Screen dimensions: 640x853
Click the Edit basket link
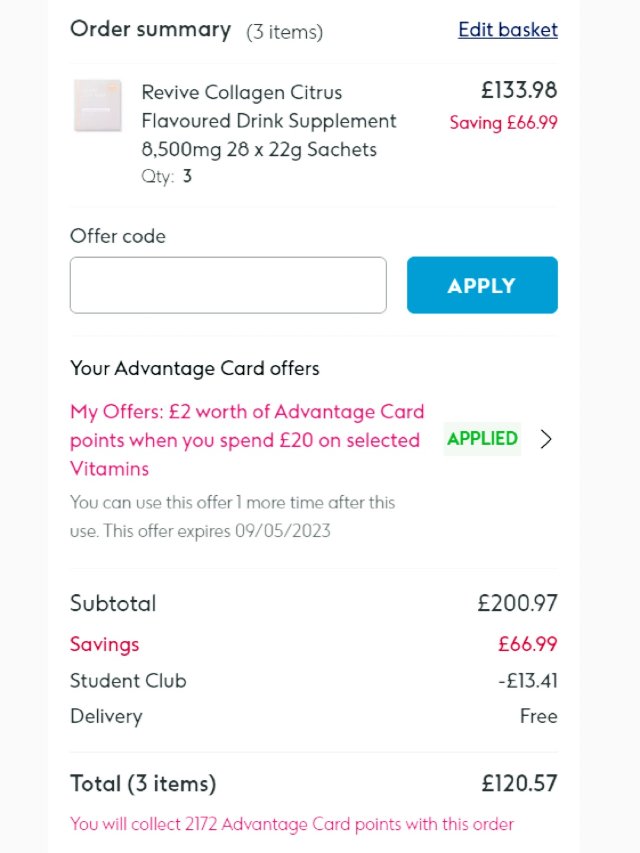507,30
